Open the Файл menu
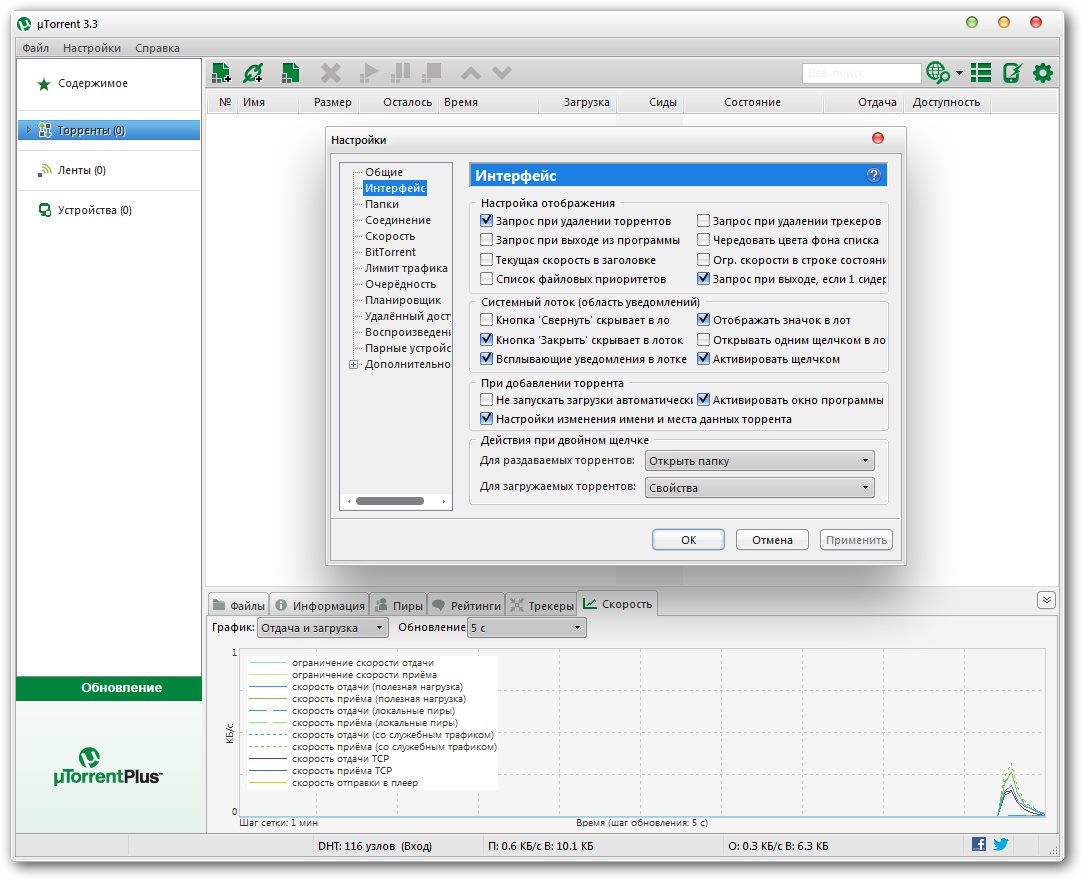1083x880 pixels. 36,48
